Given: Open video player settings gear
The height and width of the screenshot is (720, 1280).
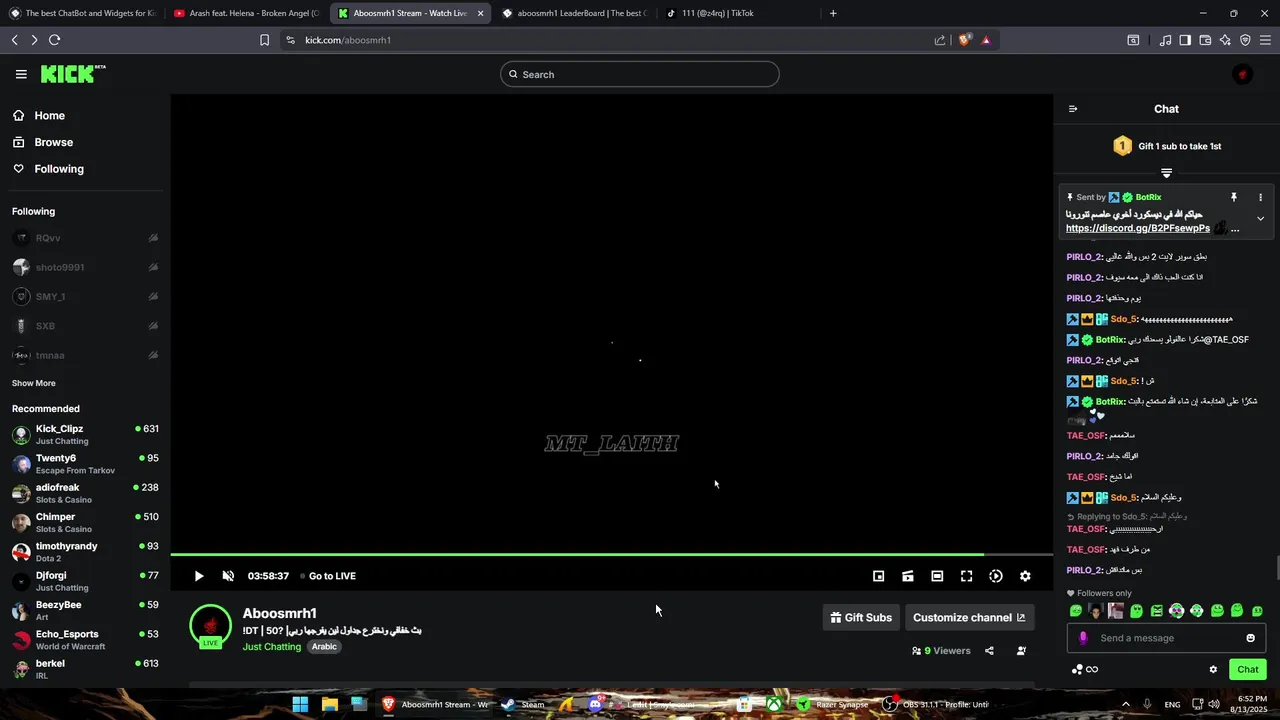Looking at the screenshot, I should (1025, 576).
